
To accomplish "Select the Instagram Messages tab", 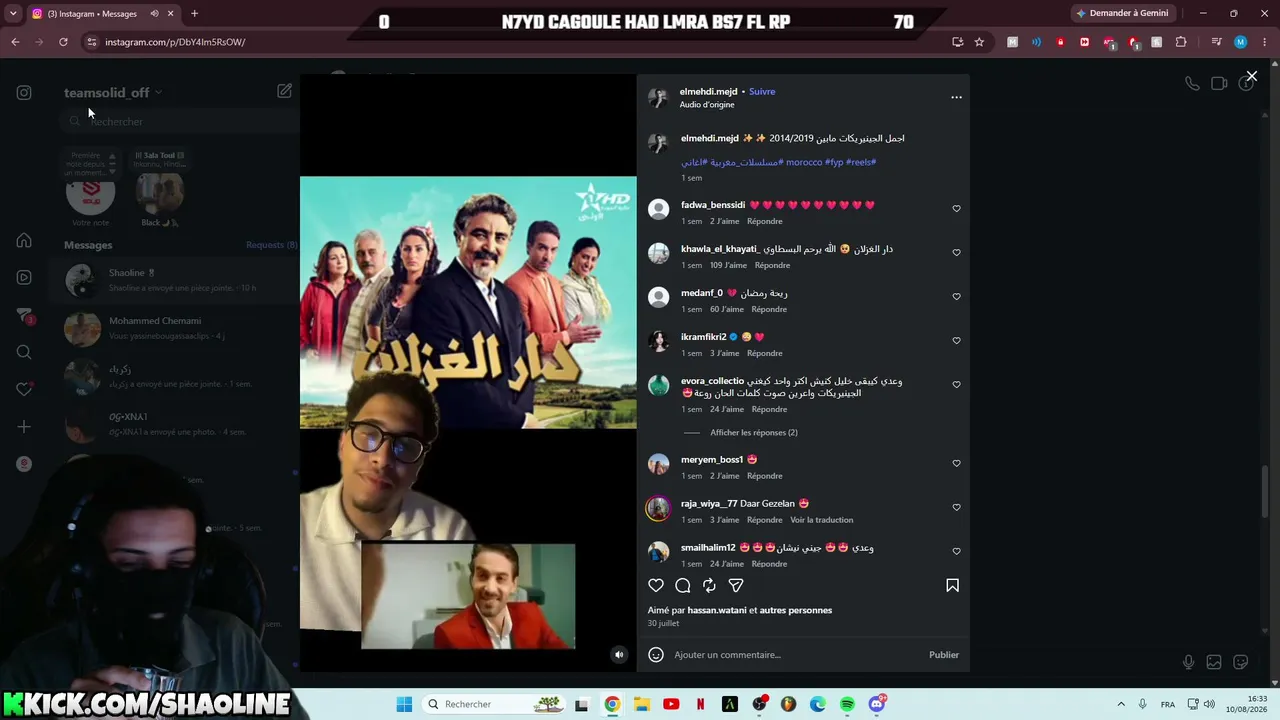I will [x=103, y=14].
